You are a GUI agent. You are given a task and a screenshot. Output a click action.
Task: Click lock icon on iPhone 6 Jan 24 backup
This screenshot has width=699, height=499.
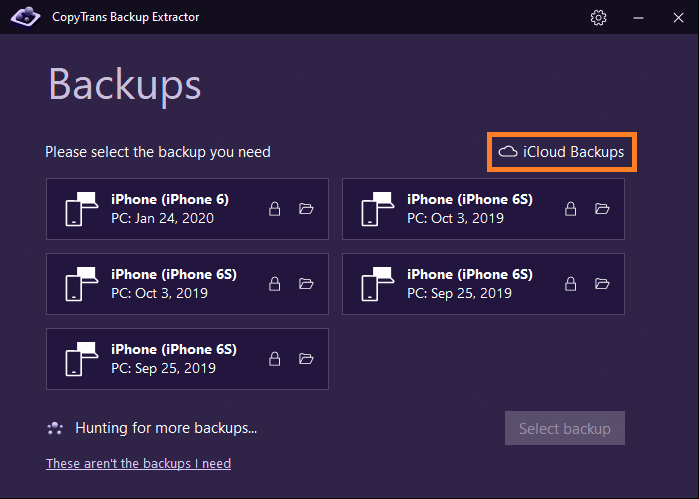click(x=275, y=209)
